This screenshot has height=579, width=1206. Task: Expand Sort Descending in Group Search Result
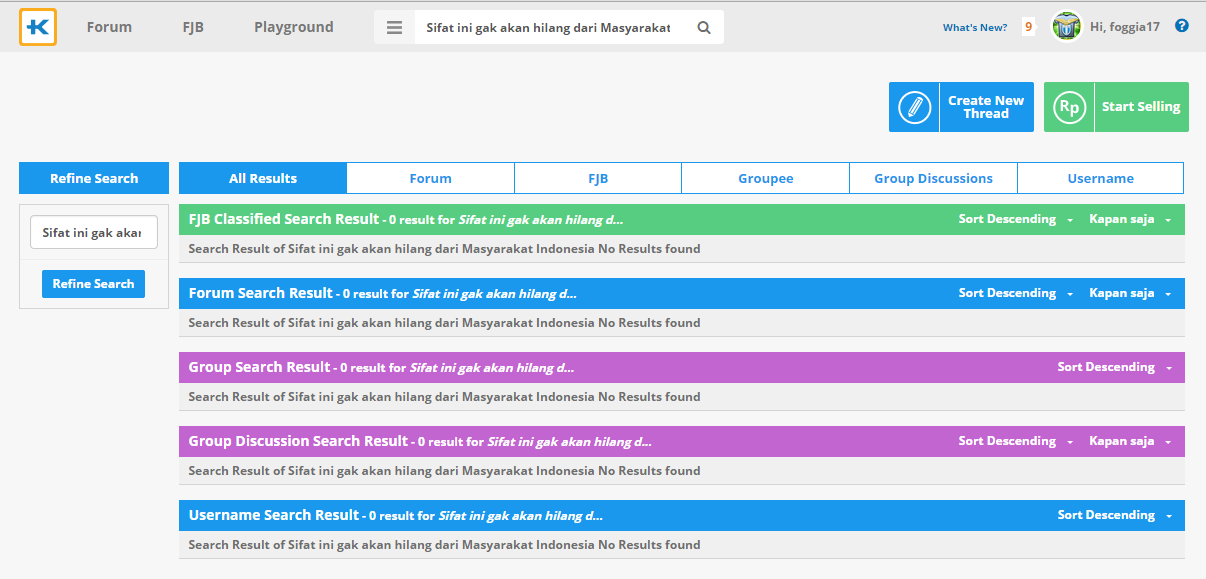(1114, 367)
